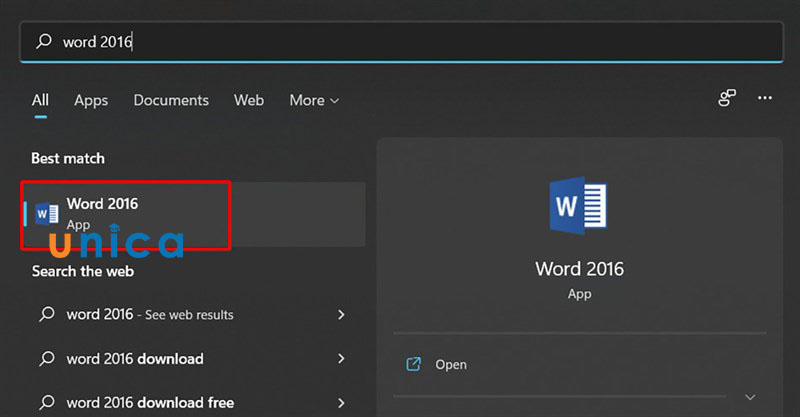Switch to the Apps tab
Image resolution: width=800 pixels, height=417 pixels.
click(x=91, y=101)
